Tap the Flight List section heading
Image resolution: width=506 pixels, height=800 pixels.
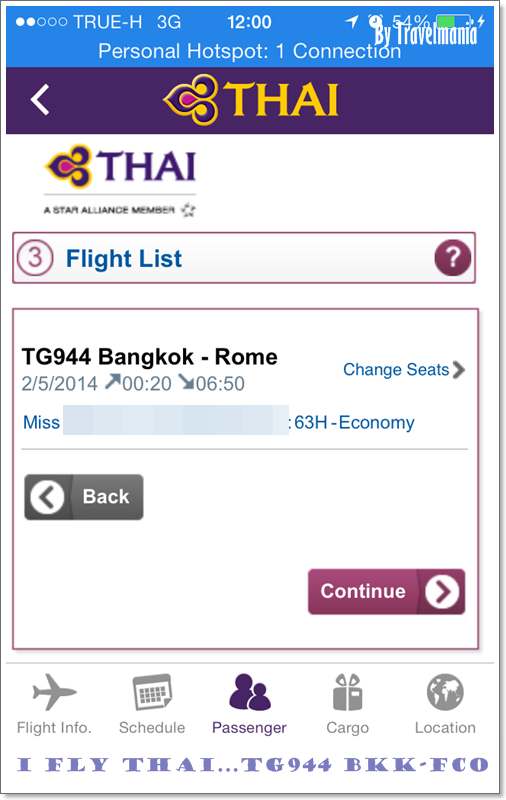pos(124,258)
